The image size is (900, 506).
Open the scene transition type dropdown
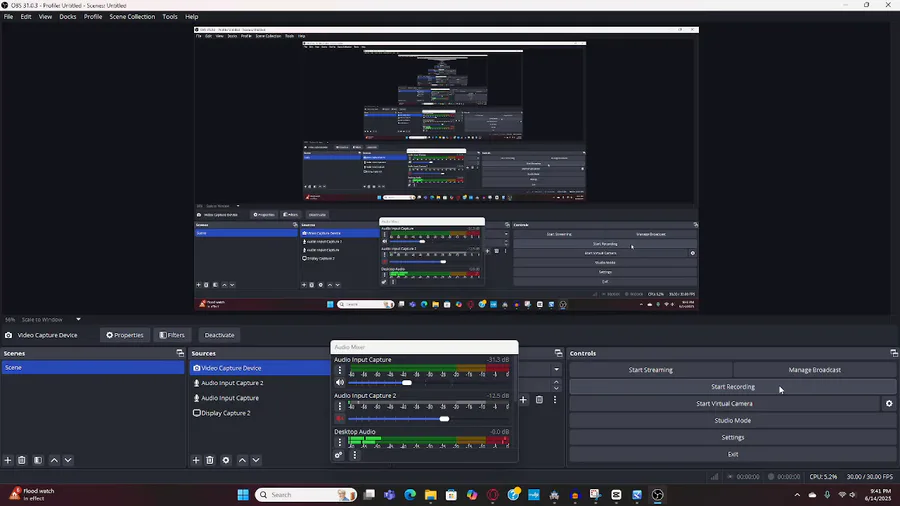click(556, 369)
